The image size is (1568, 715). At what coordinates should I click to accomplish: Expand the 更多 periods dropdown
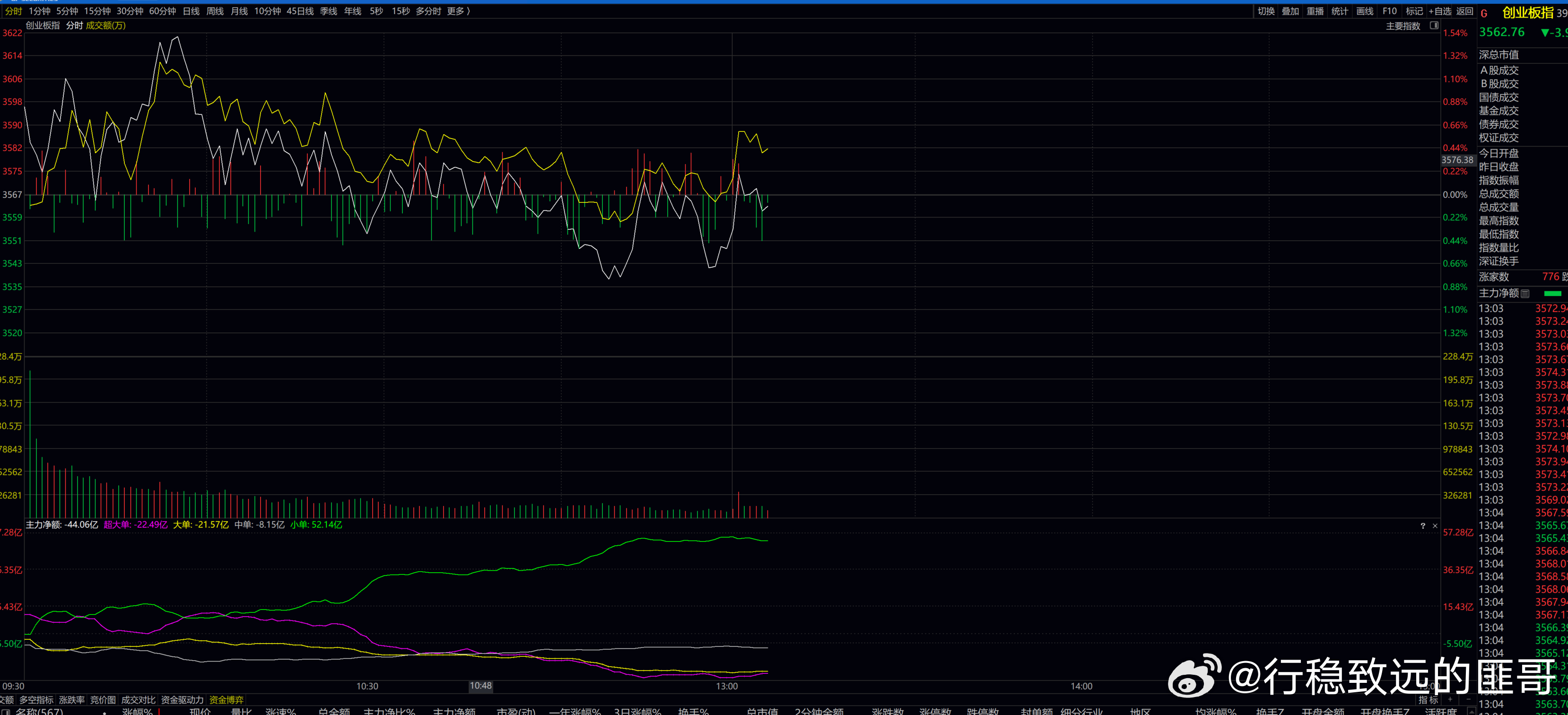point(458,11)
